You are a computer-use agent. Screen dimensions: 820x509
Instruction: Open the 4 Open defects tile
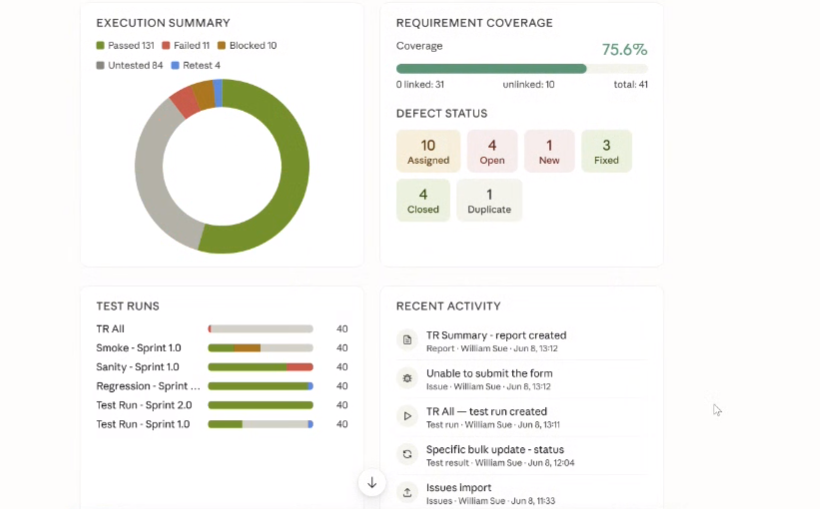tap(492, 151)
